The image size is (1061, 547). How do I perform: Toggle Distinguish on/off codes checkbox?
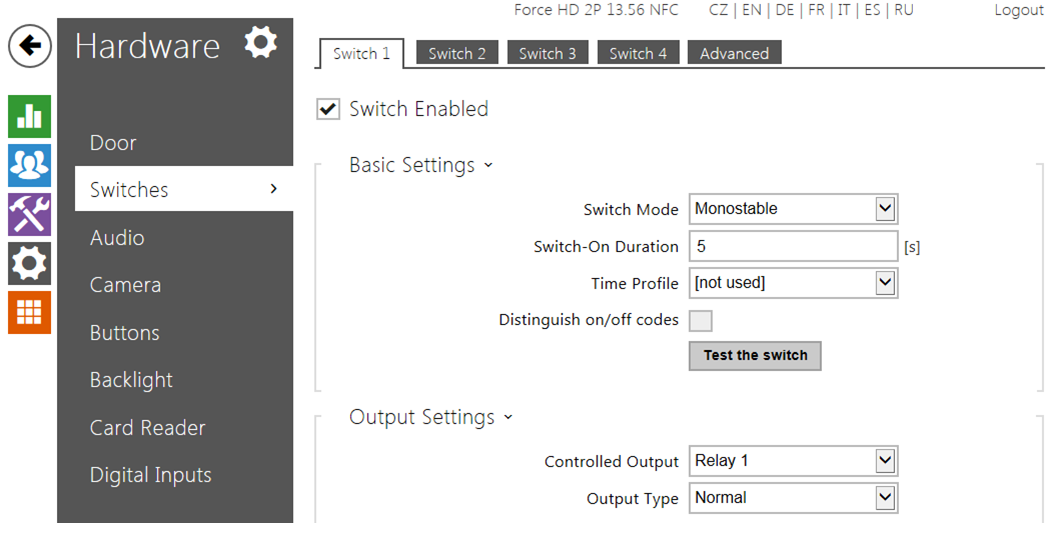click(701, 321)
